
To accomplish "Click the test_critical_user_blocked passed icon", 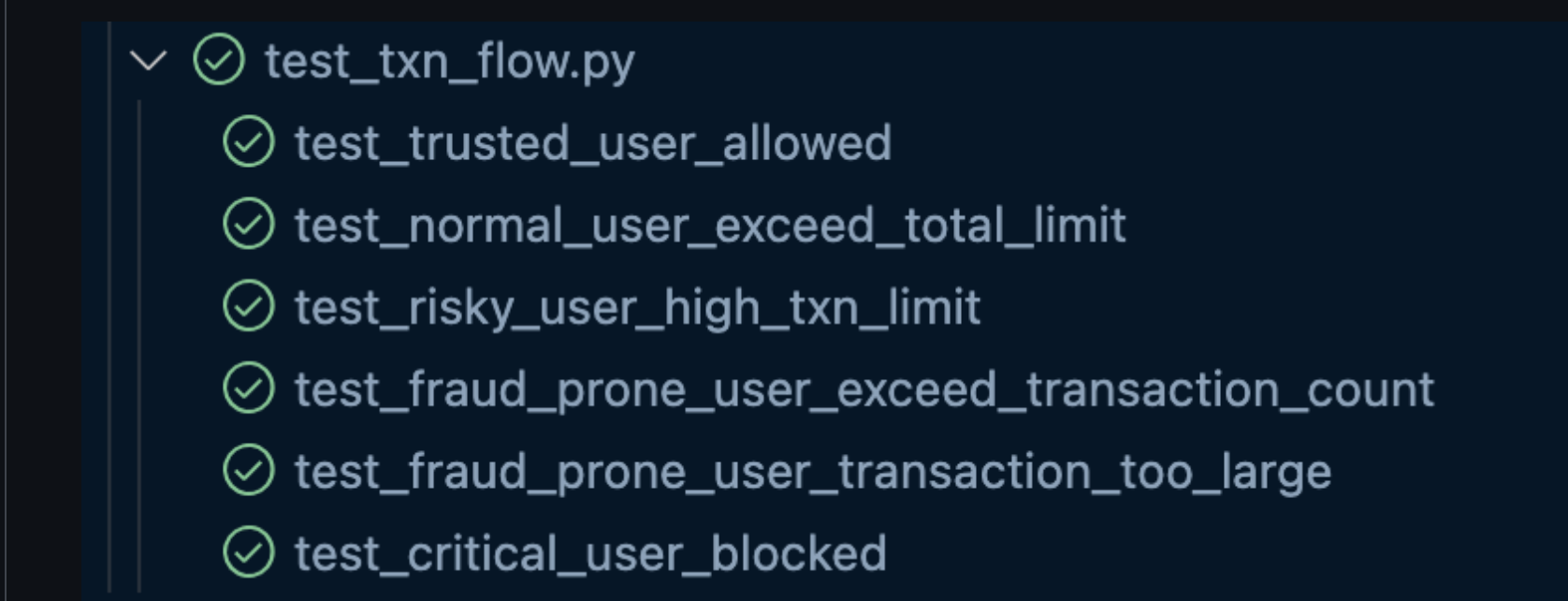I will coord(249,552).
